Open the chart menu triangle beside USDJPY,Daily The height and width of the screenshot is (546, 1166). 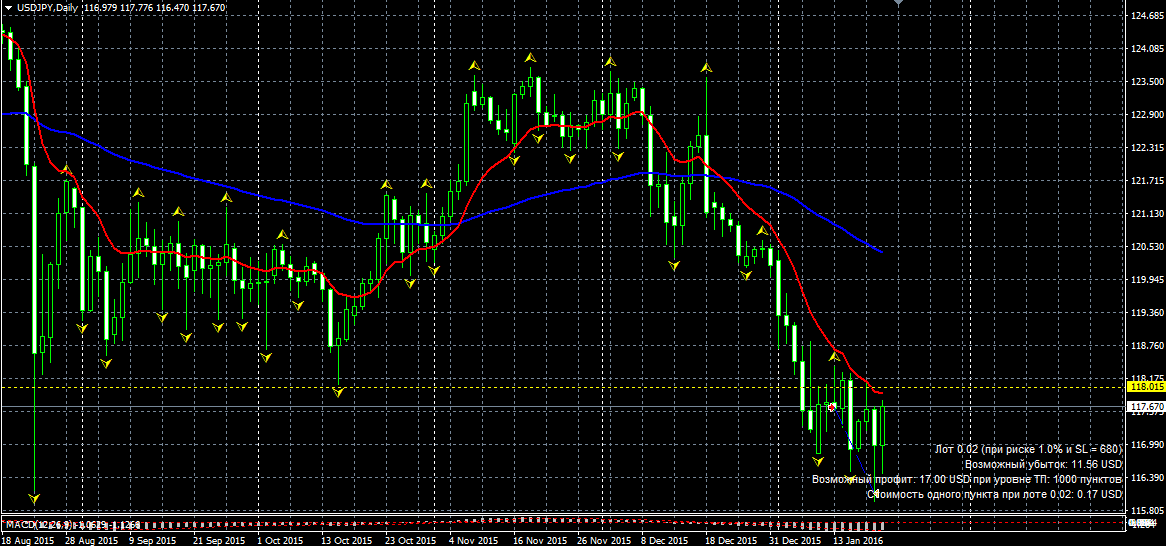click(7, 7)
